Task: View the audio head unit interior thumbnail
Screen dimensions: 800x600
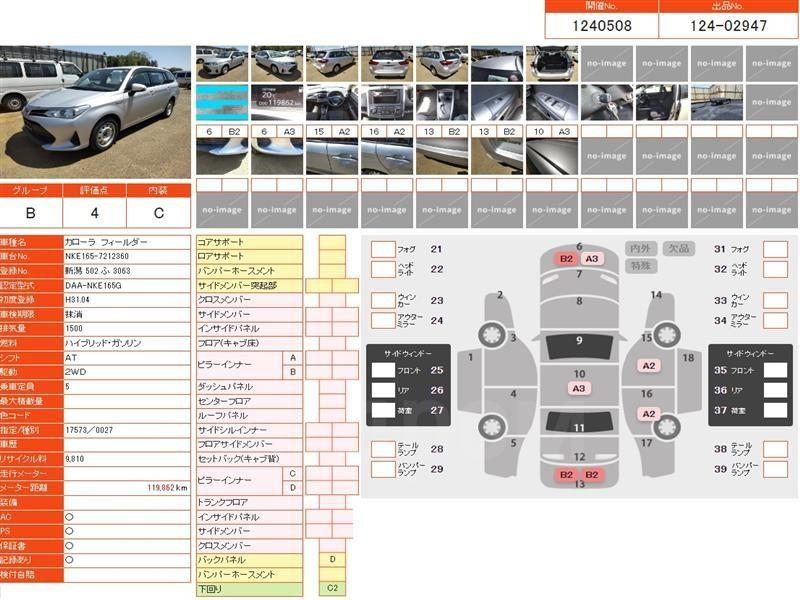Action: click(x=387, y=102)
